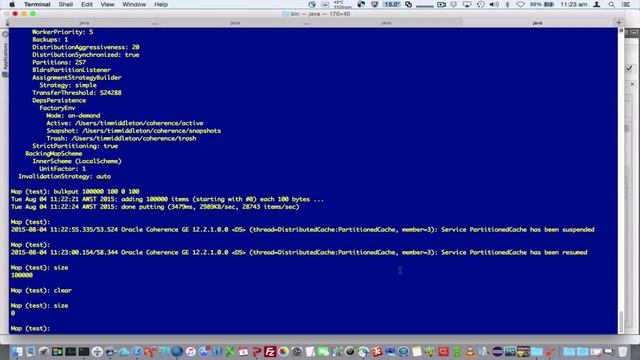Screen dimensions: 640x360
Task: Open the Terminal application menu
Action: 37,4
